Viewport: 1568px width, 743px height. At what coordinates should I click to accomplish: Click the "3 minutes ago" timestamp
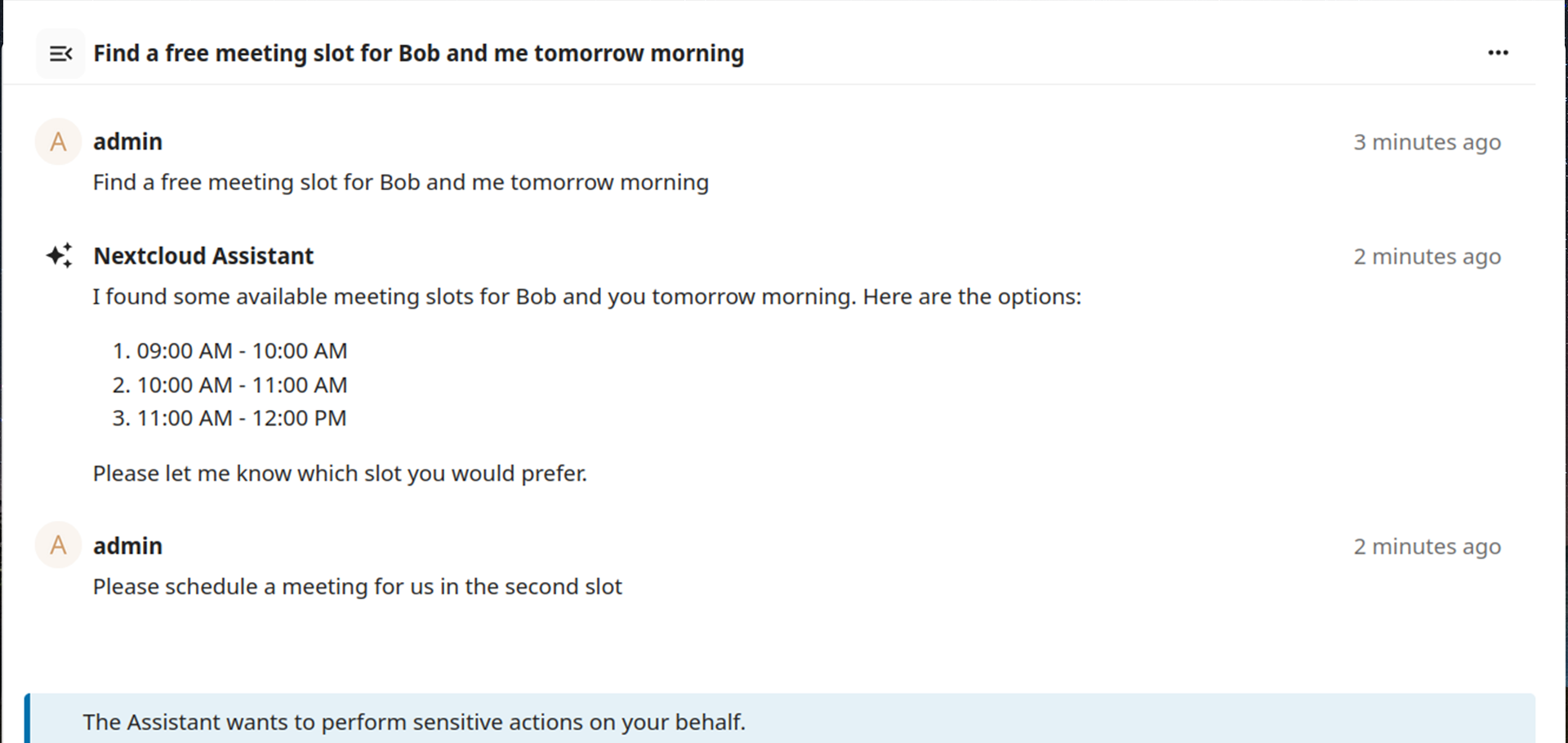(x=1427, y=142)
